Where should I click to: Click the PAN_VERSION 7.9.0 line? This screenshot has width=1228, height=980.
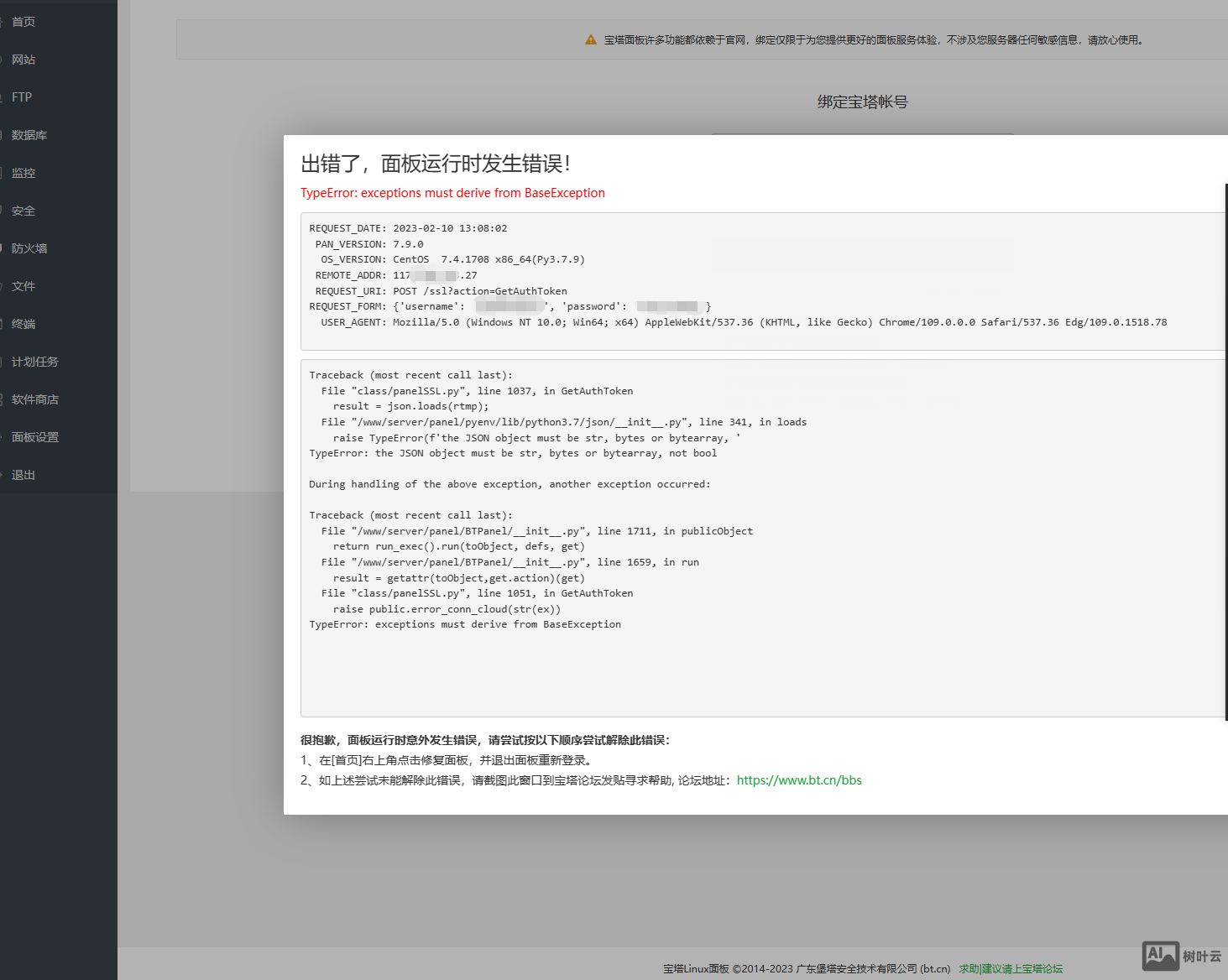coord(369,244)
